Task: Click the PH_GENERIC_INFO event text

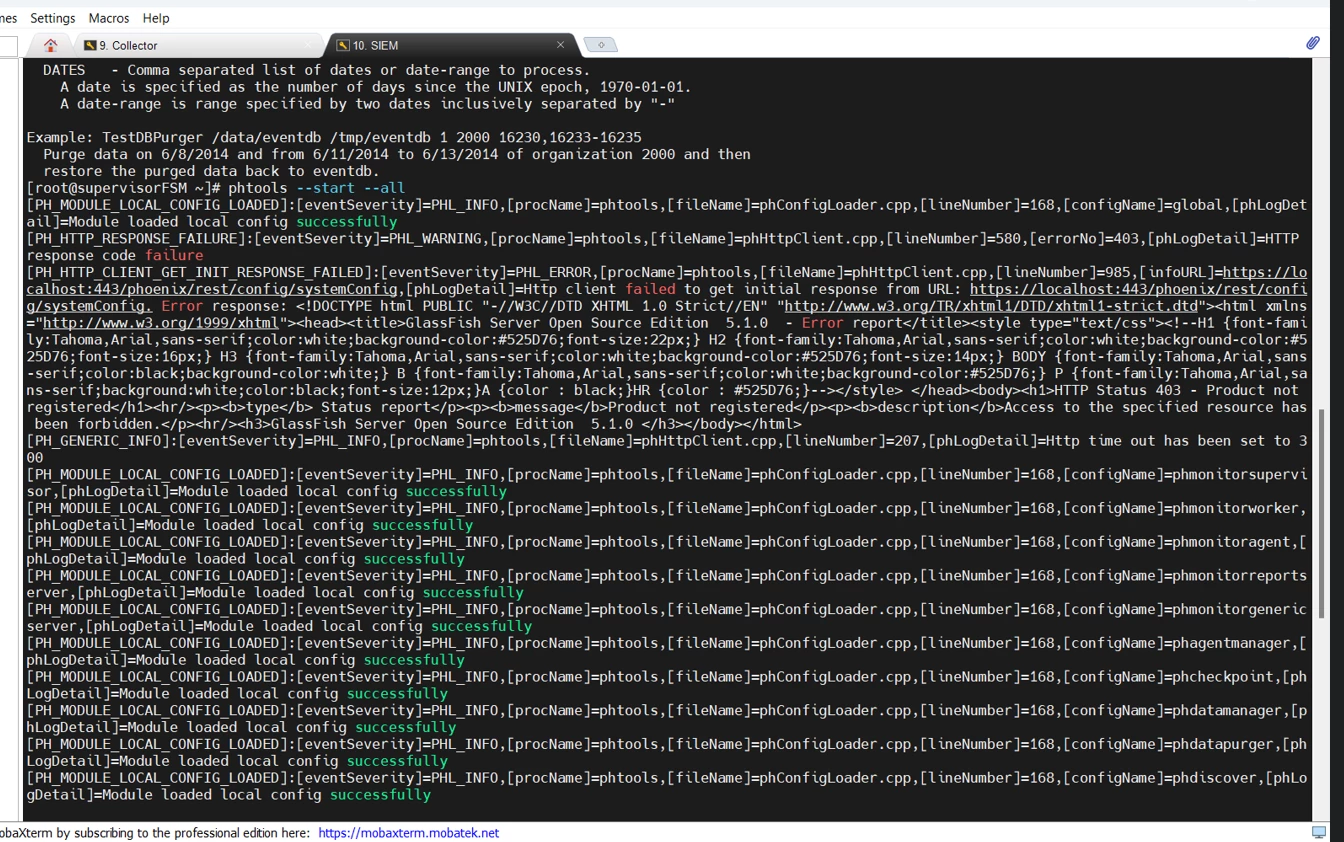Action: (x=98, y=441)
